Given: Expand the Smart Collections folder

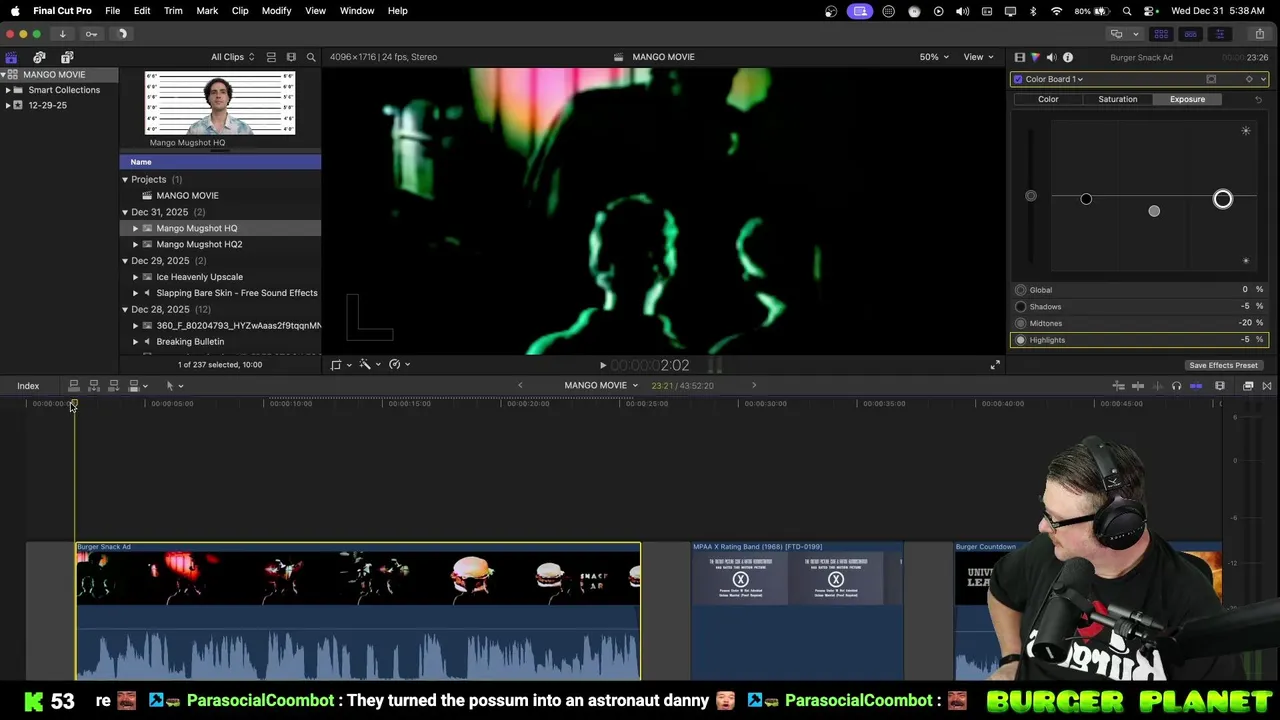Looking at the screenshot, I should click(8, 90).
